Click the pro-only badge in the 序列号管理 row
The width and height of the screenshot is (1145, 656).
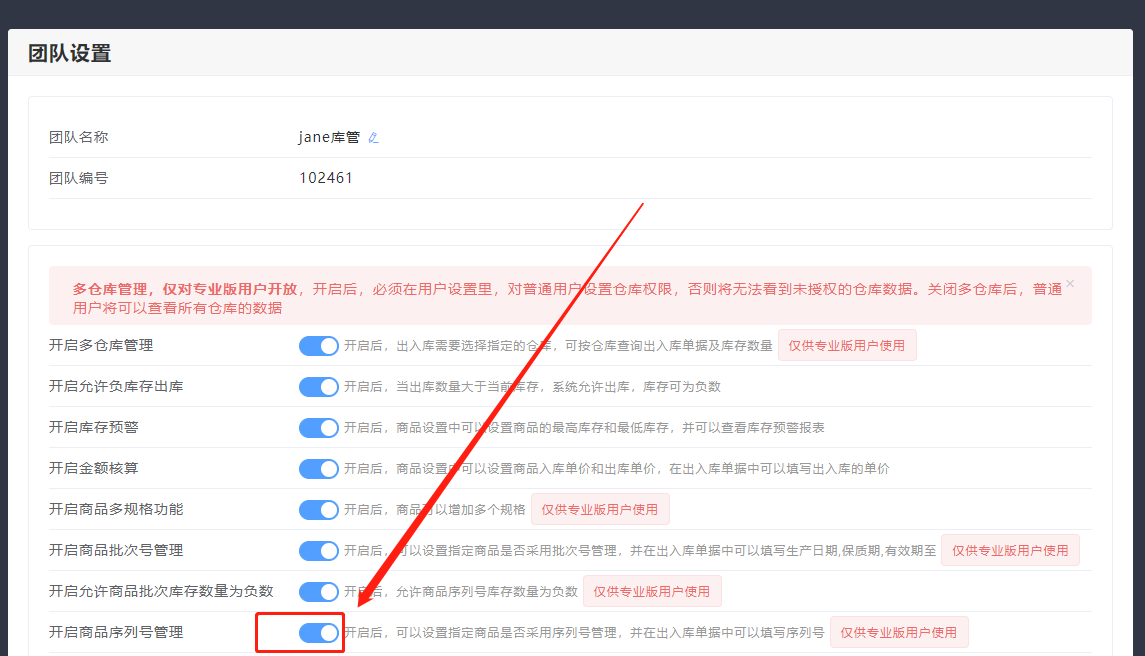[x=898, y=633]
